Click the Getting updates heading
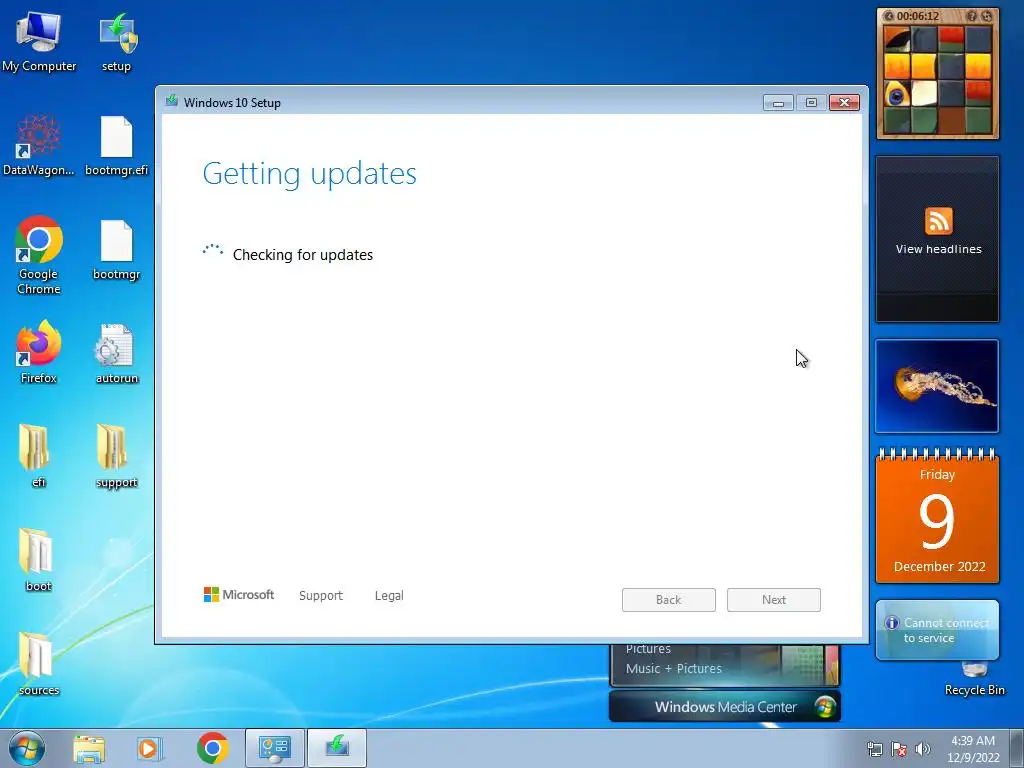 310,174
